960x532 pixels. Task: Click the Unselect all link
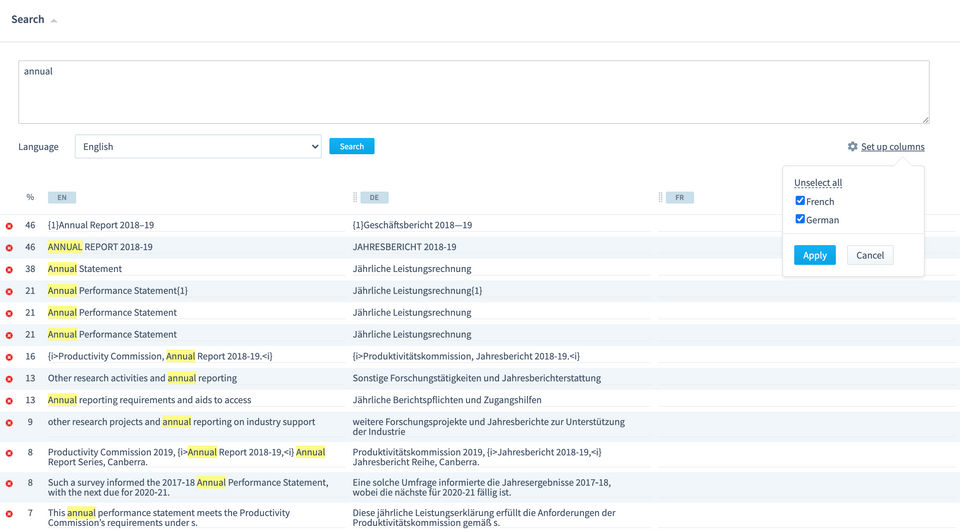pyautogui.click(x=818, y=182)
